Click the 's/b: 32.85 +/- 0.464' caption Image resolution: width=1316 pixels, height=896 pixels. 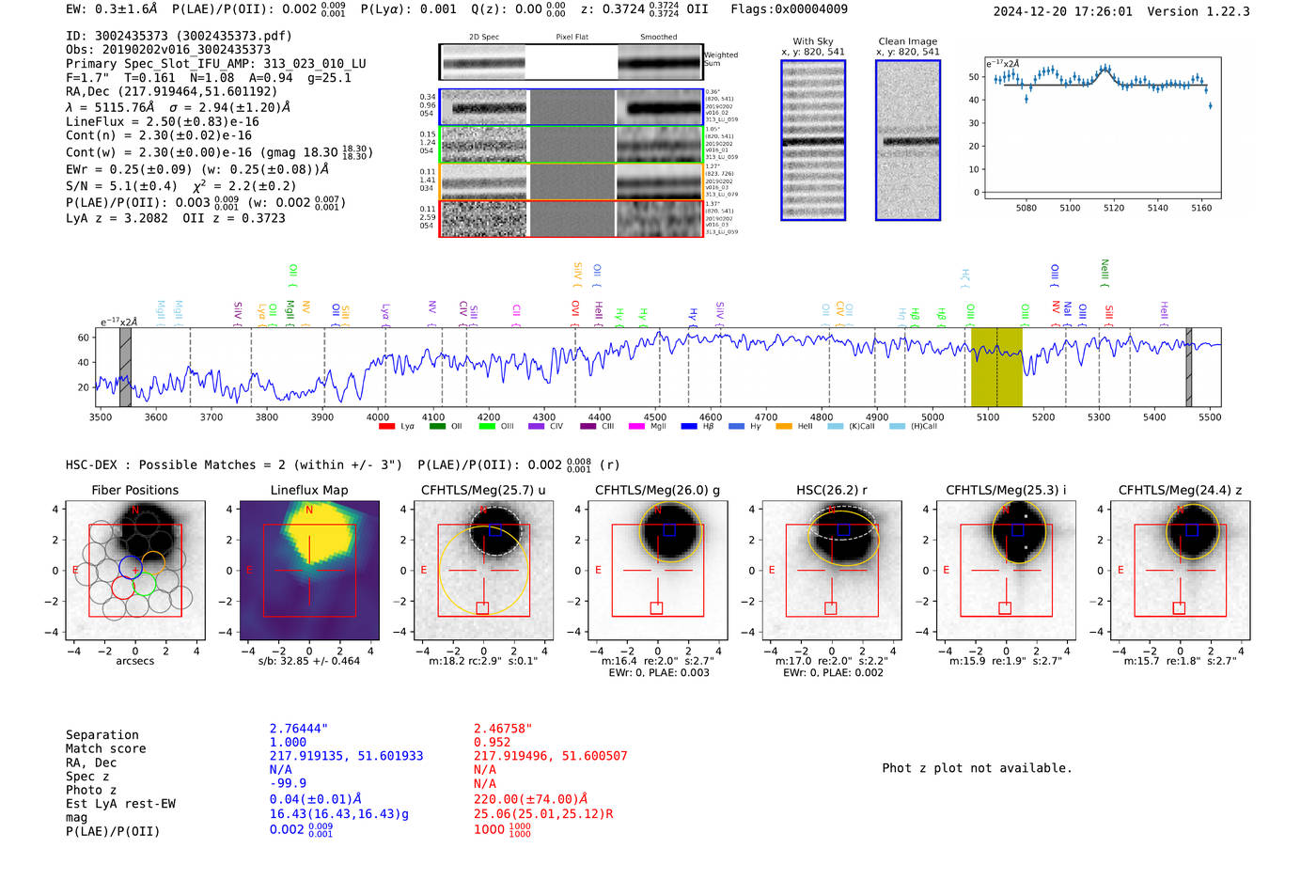tap(309, 661)
